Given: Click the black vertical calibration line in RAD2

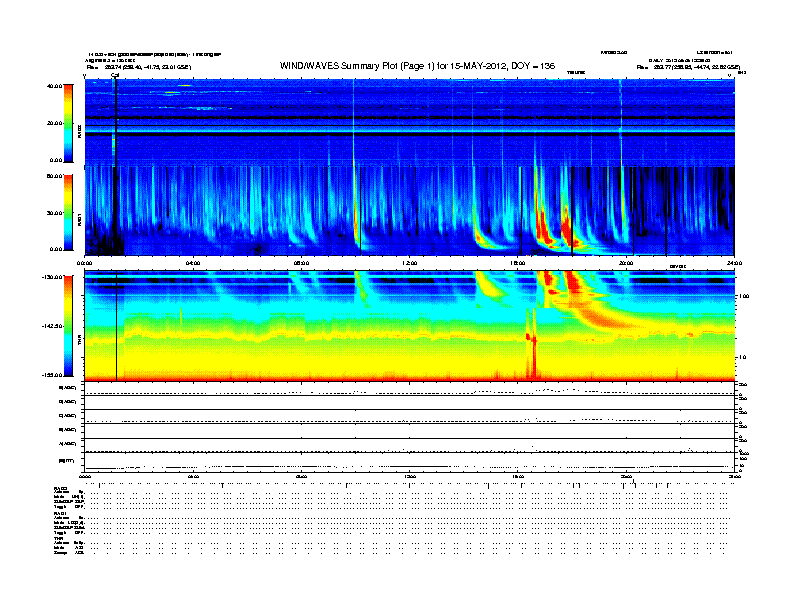Looking at the screenshot, I should click(116, 123).
